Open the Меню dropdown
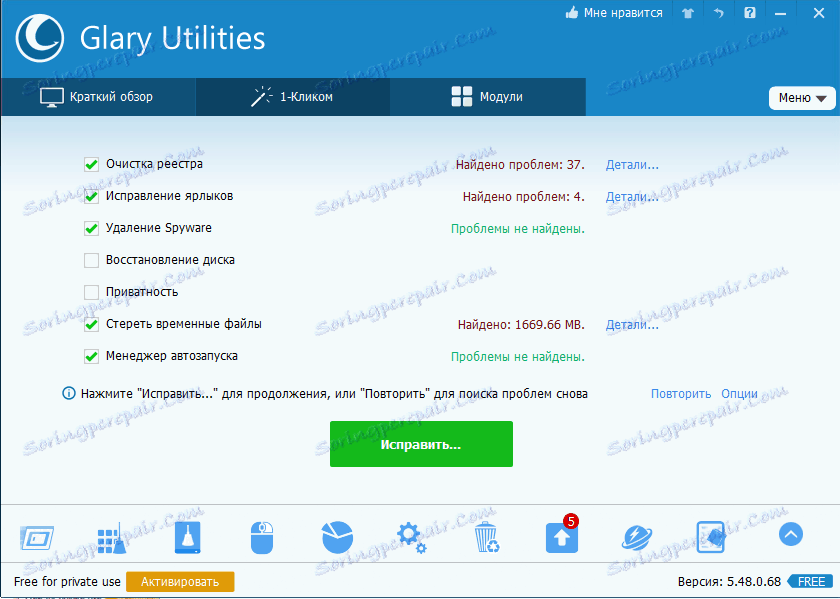 click(802, 98)
